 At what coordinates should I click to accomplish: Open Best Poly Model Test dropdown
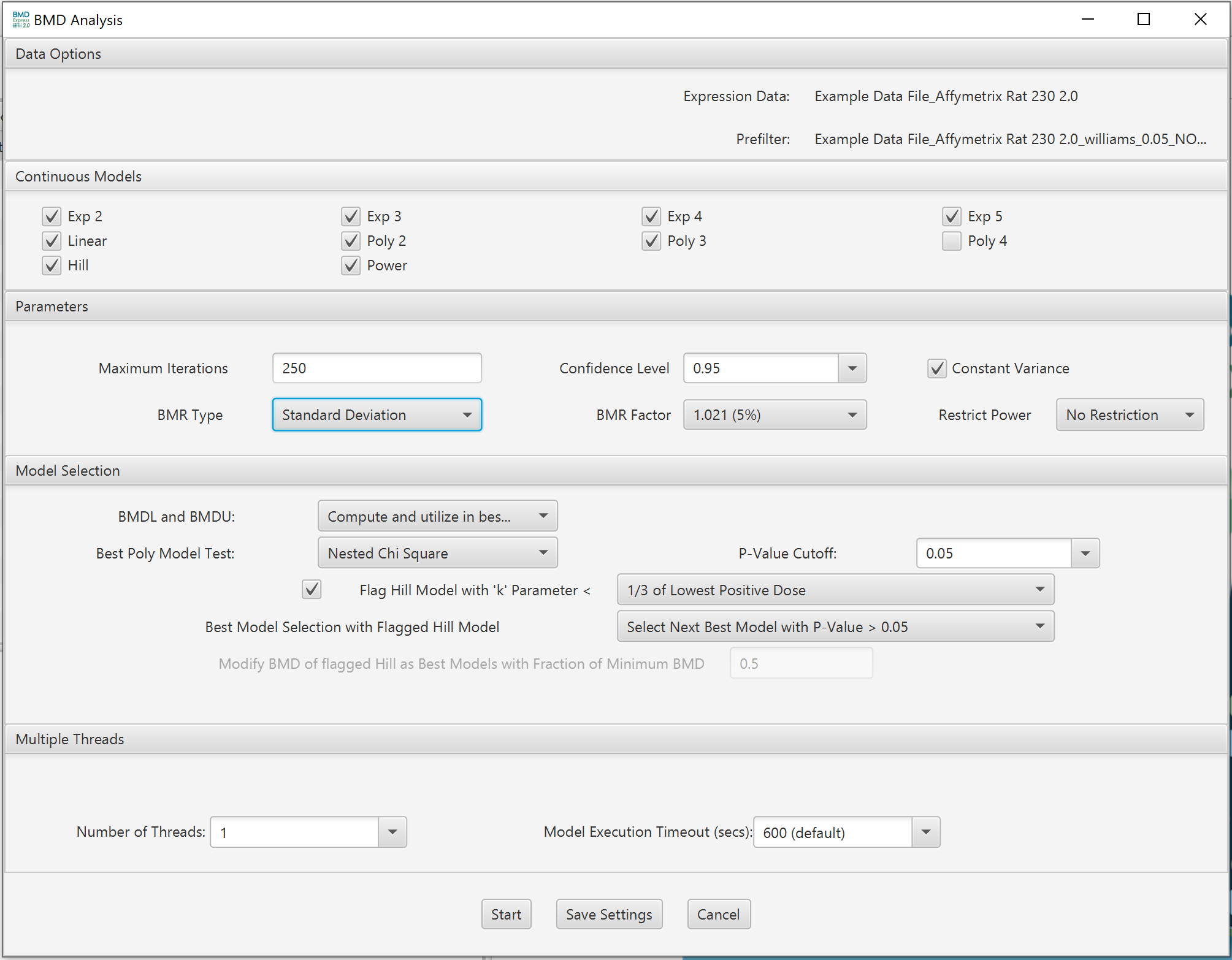pos(437,553)
